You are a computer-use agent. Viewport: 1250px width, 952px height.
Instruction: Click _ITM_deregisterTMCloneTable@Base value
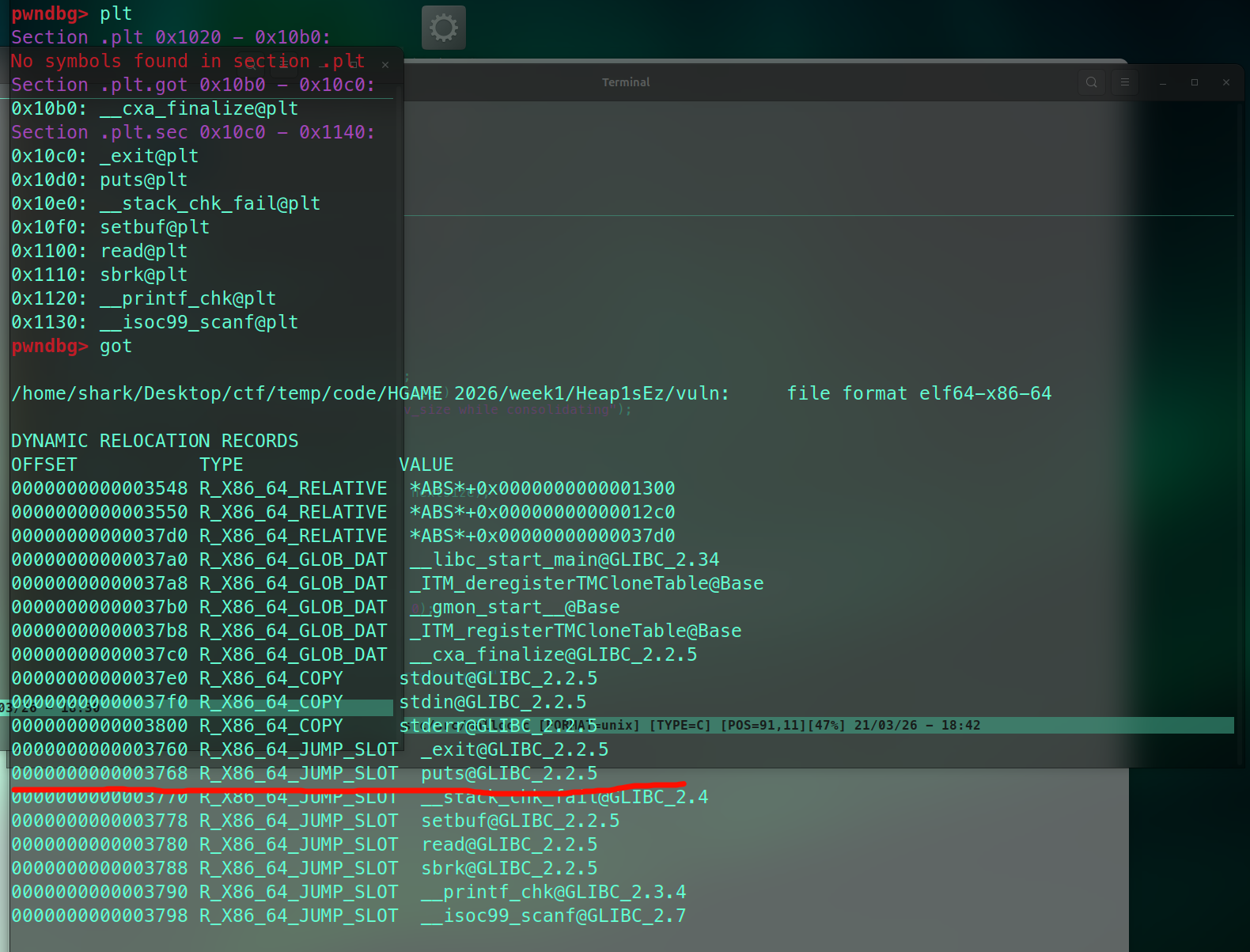pos(586,583)
